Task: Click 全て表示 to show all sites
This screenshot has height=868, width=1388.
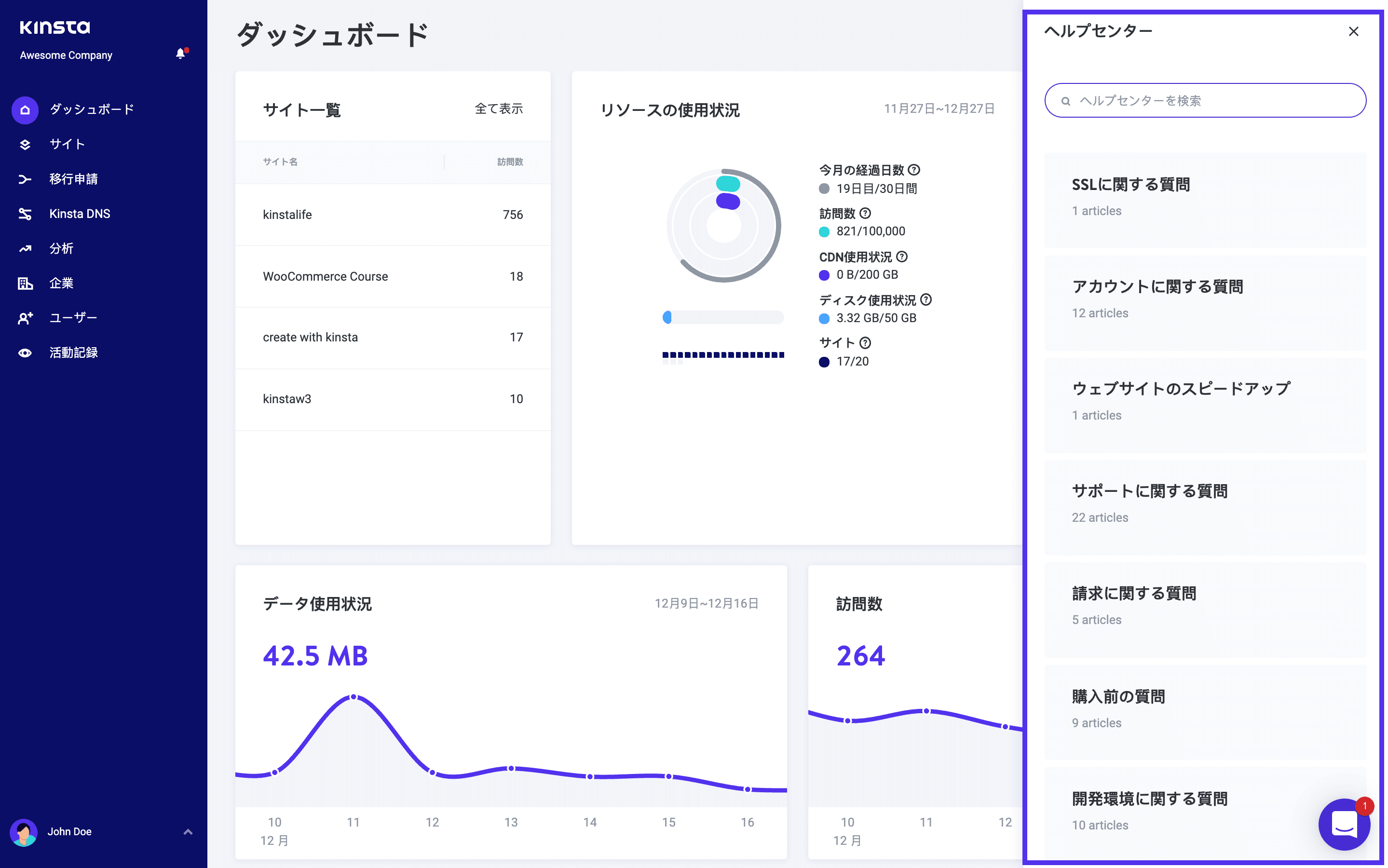Action: click(x=498, y=109)
